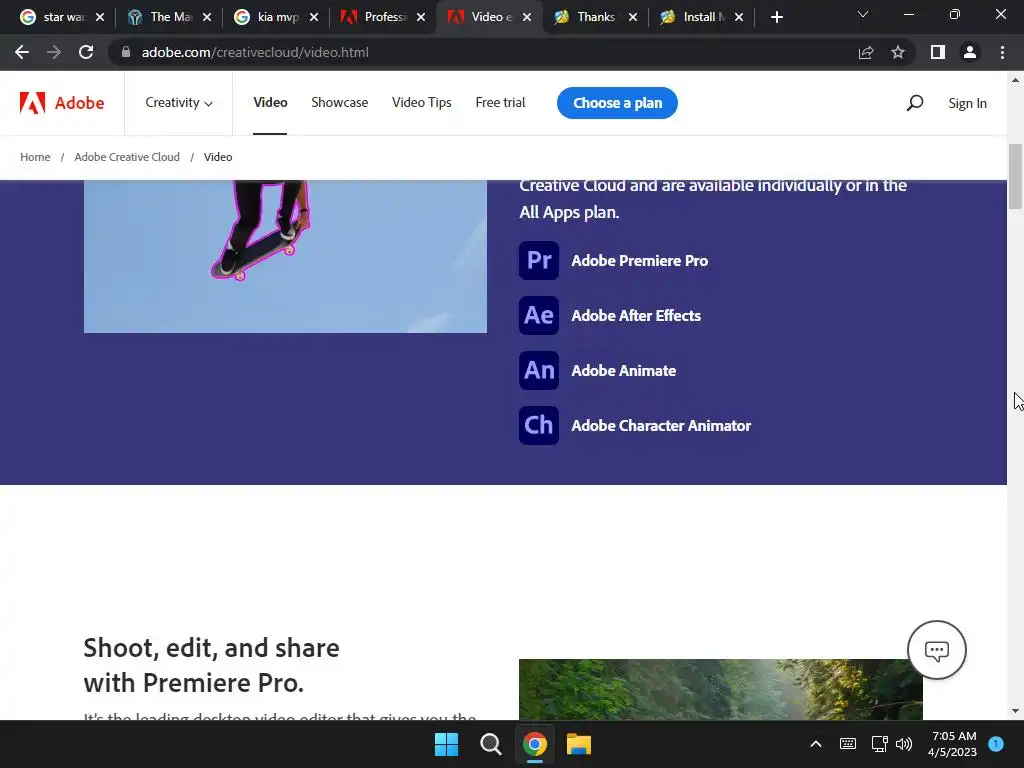Reload the page with refresh icon
Image resolution: width=1024 pixels, height=768 pixels.
86,52
